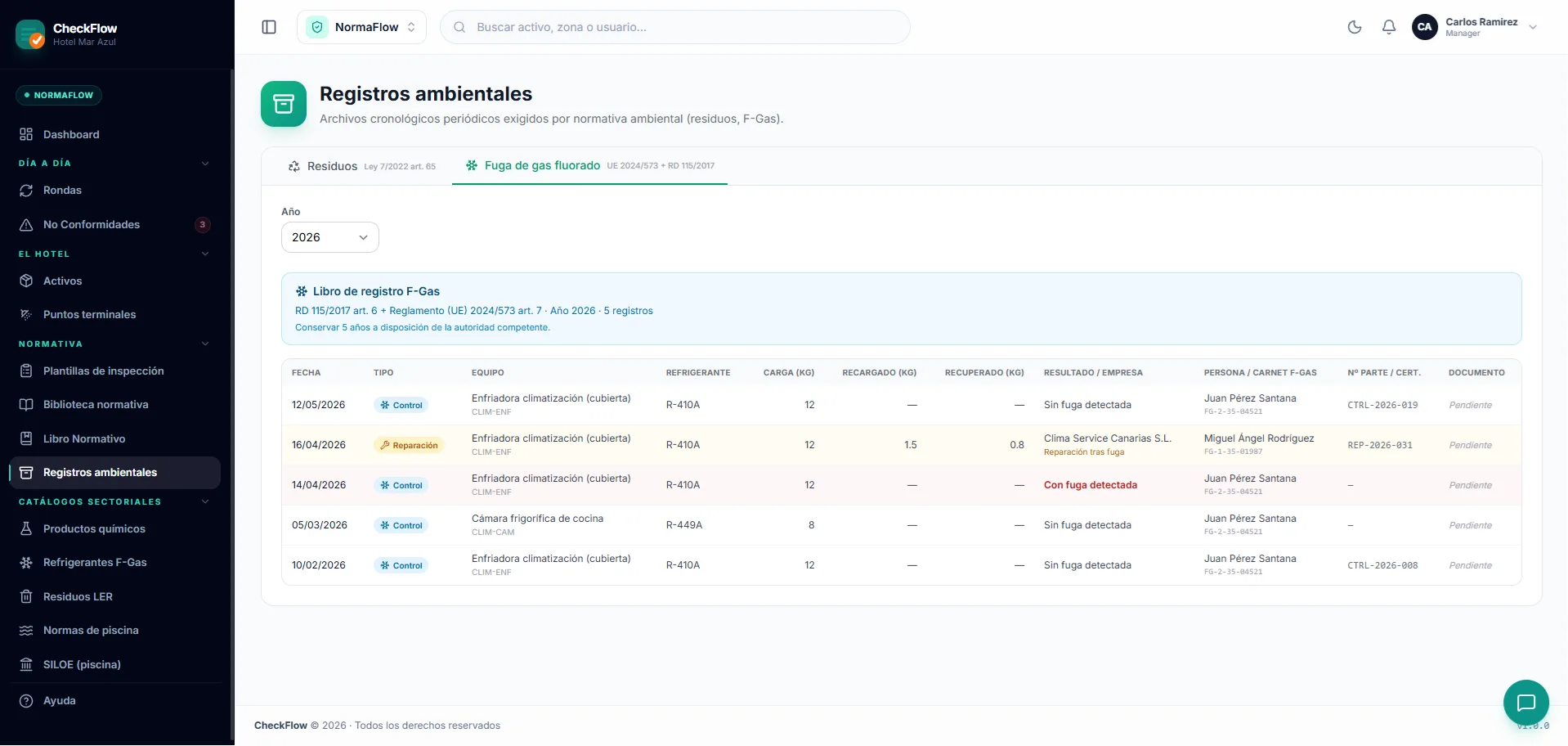Screen dimensions: 1568x746
Task: Click the CA user avatar
Action: [1425, 27]
